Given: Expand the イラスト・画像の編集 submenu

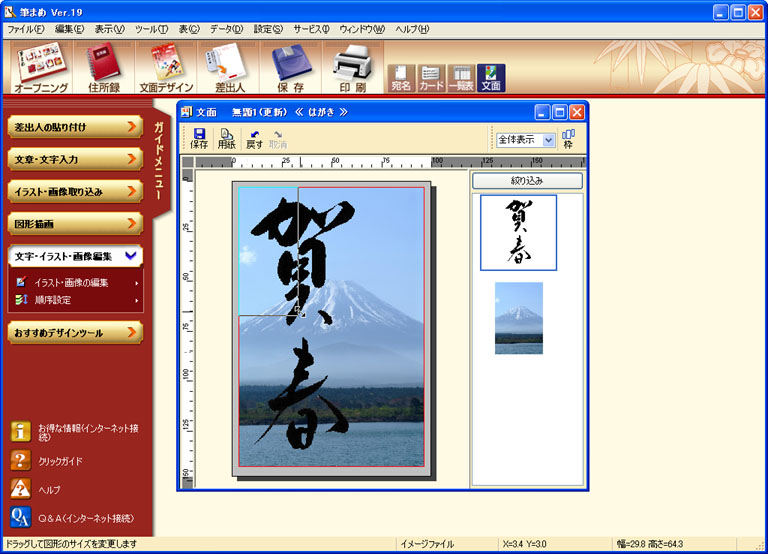Looking at the screenshot, I should pos(137,283).
